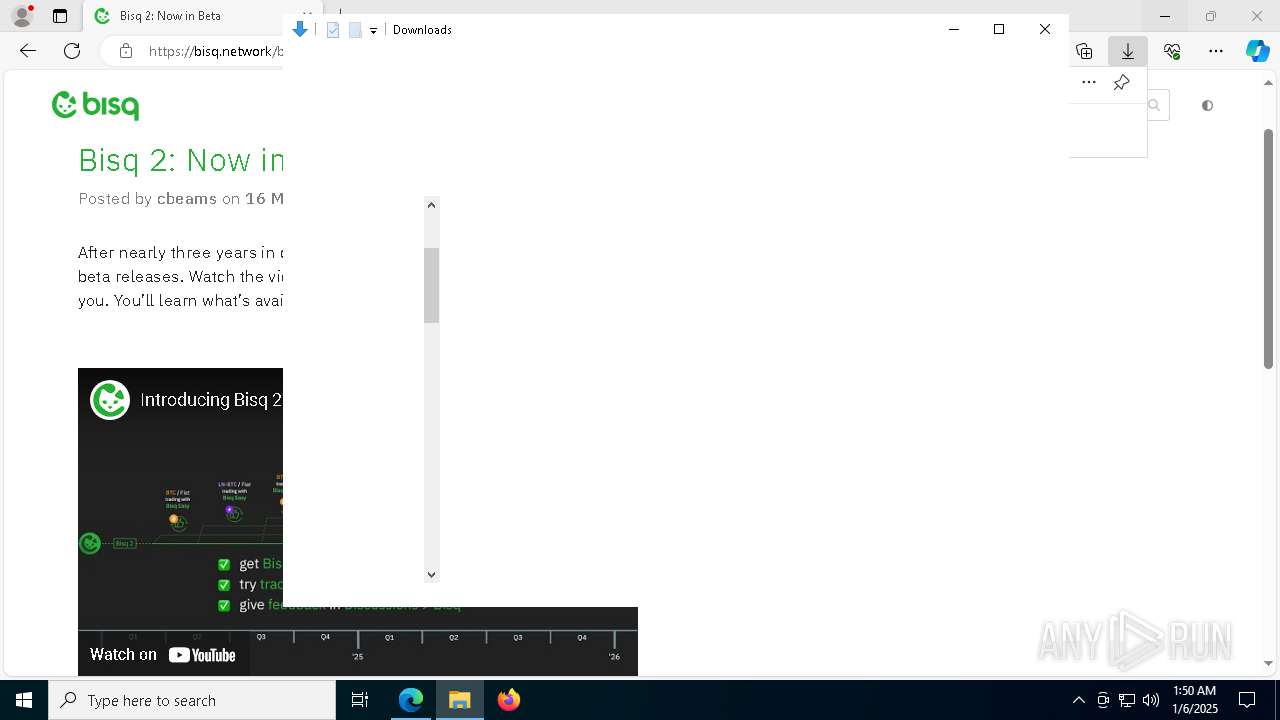
Task: Click the Downloads folder title bar icon
Action: point(300,30)
